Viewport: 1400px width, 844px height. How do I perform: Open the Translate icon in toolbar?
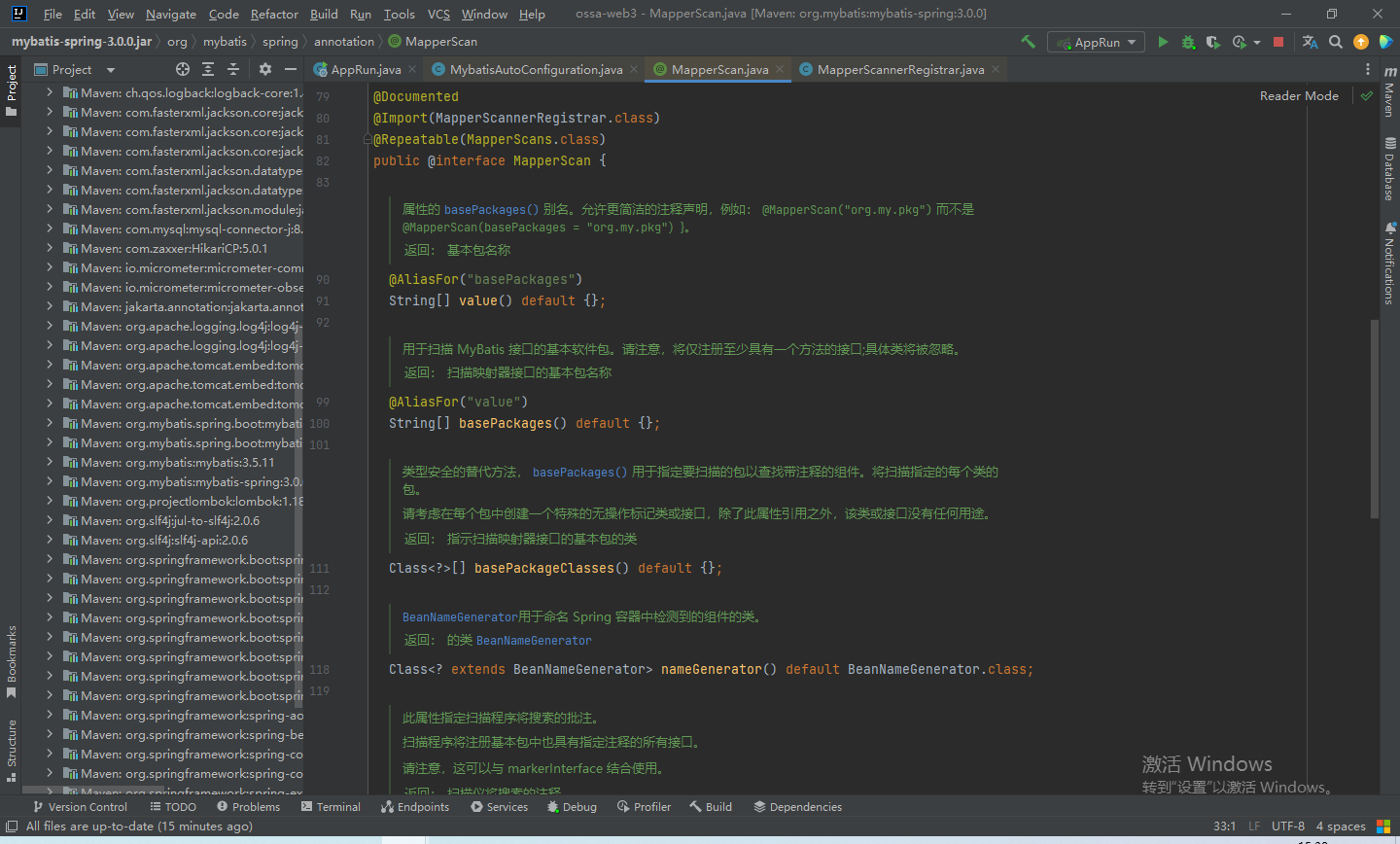tap(1310, 42)
